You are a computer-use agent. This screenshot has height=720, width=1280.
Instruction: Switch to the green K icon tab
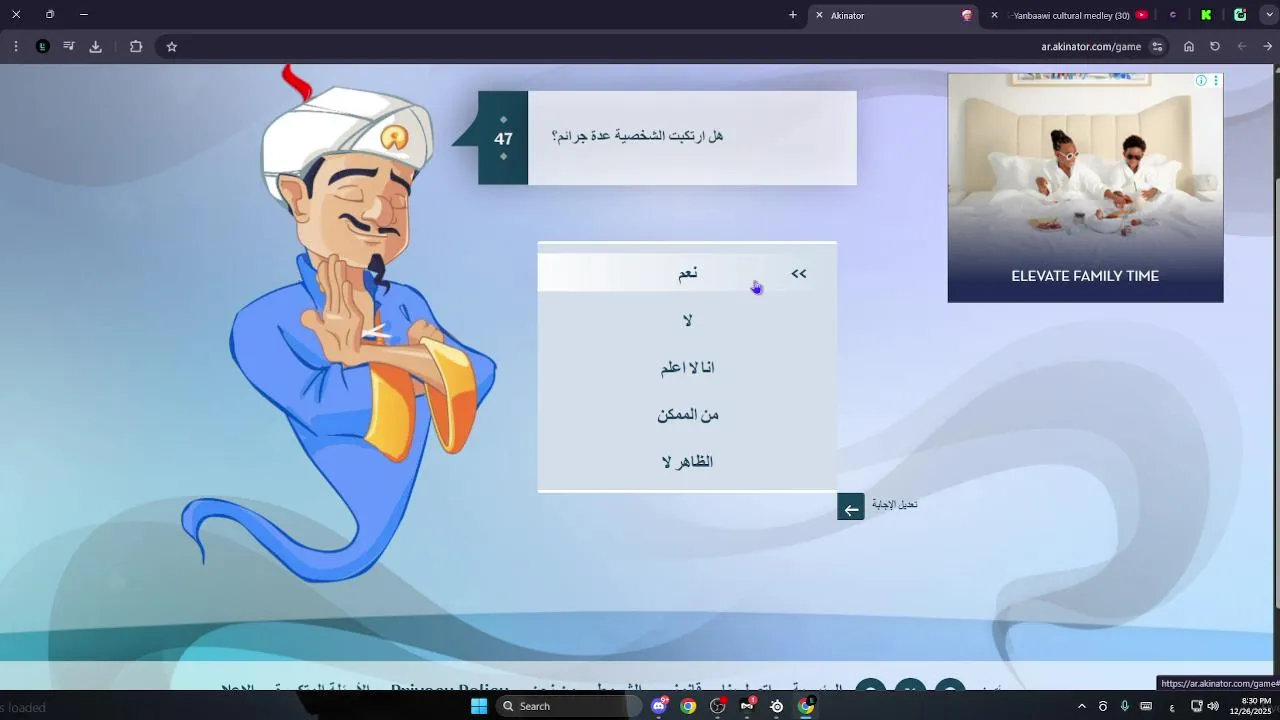click(1206, 15)
